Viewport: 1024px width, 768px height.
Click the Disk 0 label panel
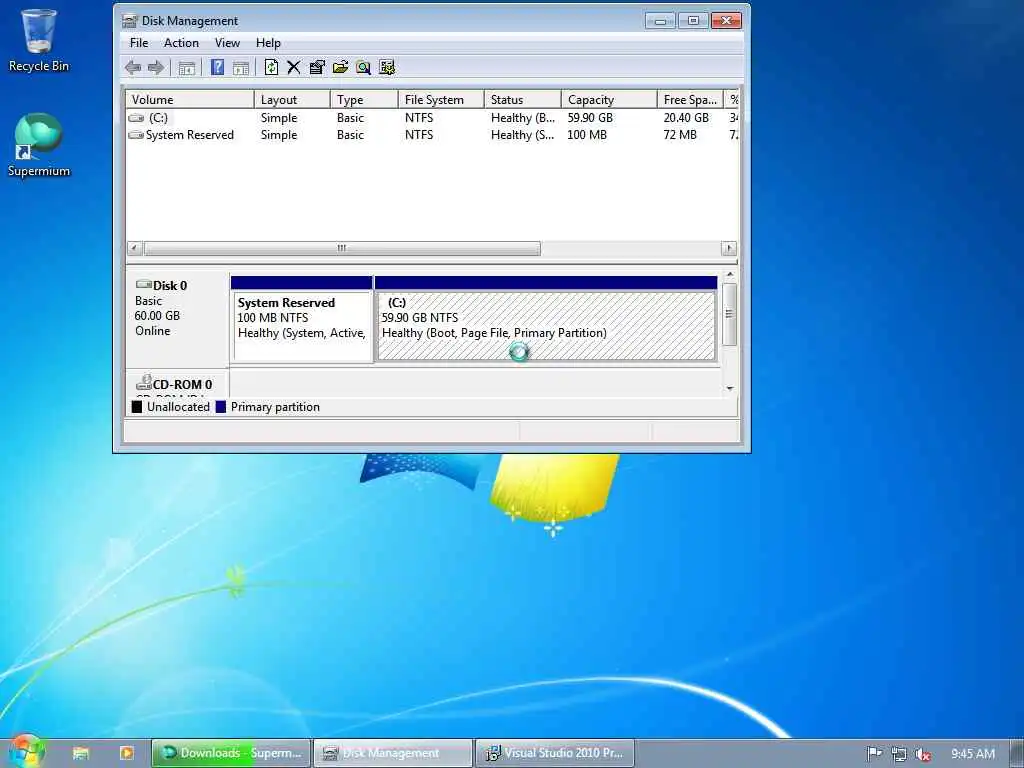(177, 319)
